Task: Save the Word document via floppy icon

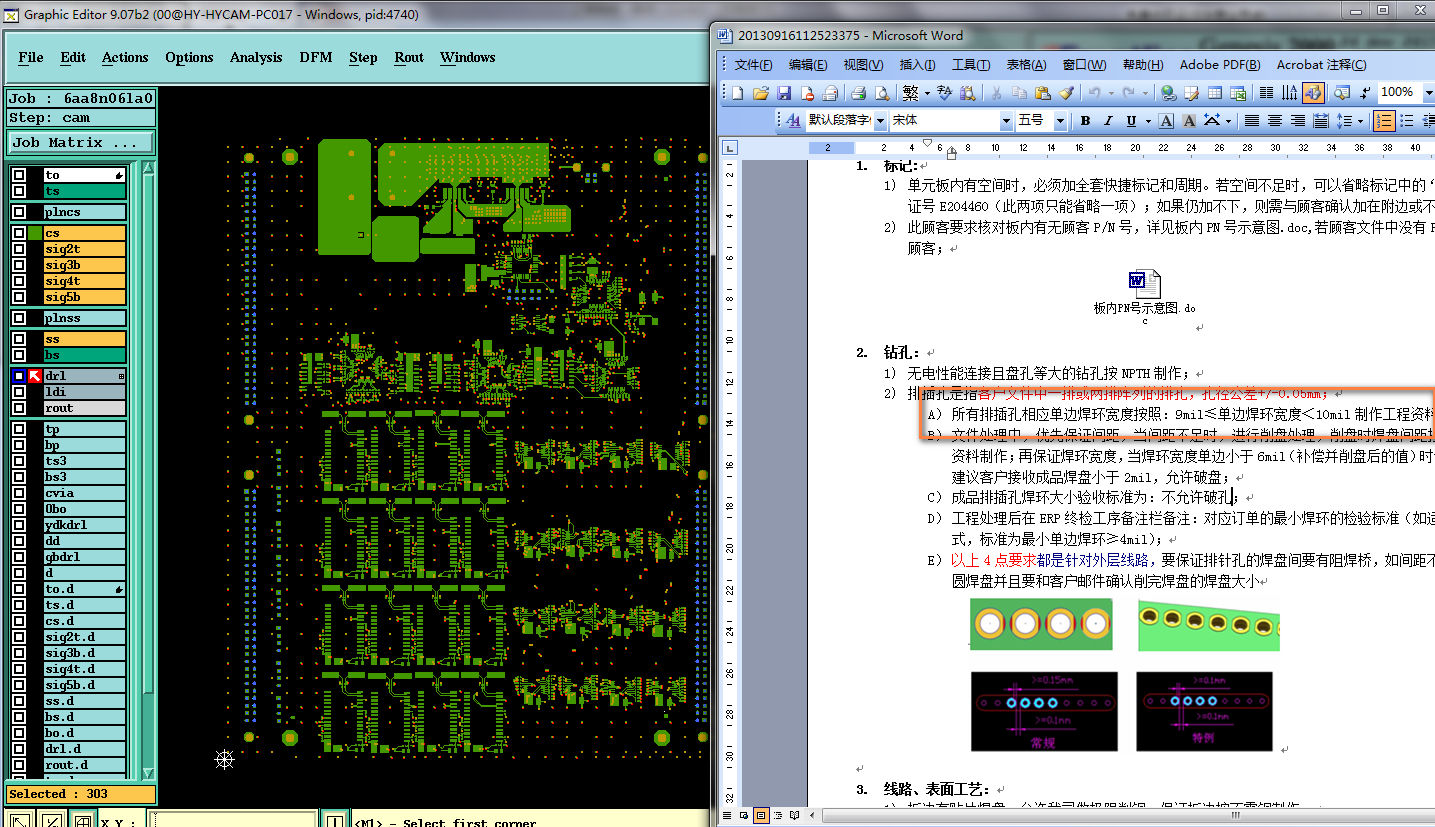Action: pyautogui.click(x=784, y=93)
